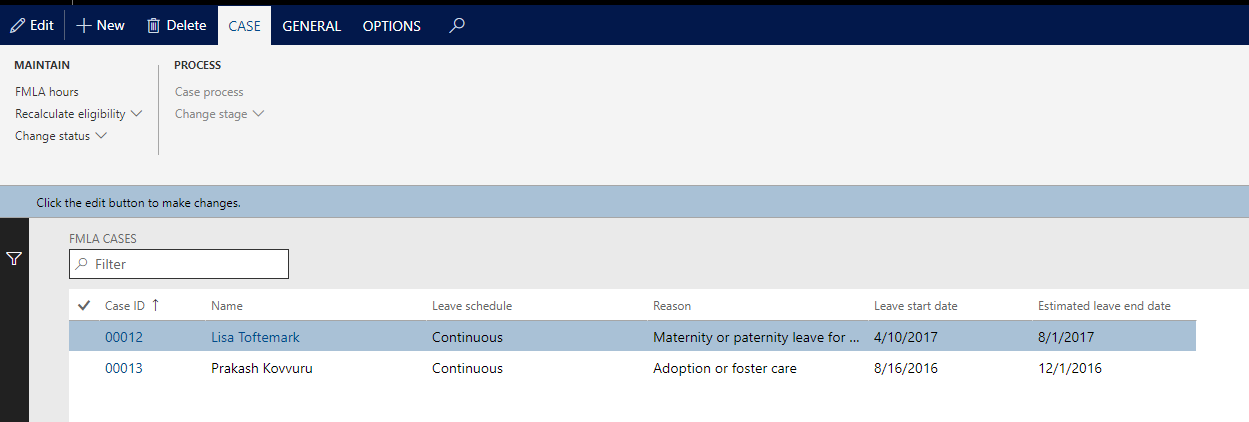The height and width of the screenshot is (422, 1249).
Task: Open case ID 00012 link
Action: [x=124, y=338]
